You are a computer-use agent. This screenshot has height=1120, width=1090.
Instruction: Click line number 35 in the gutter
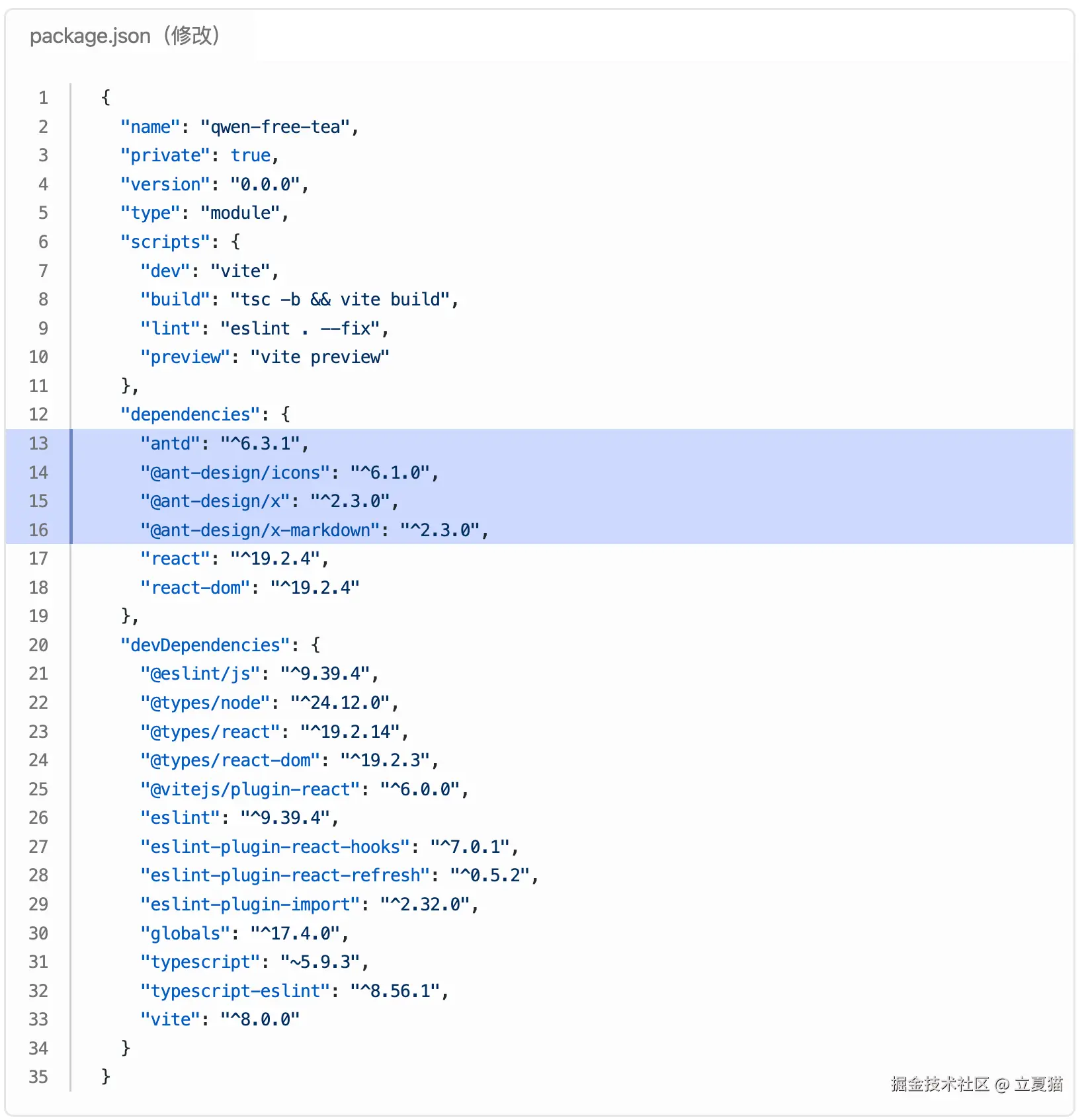[39, 1077]
